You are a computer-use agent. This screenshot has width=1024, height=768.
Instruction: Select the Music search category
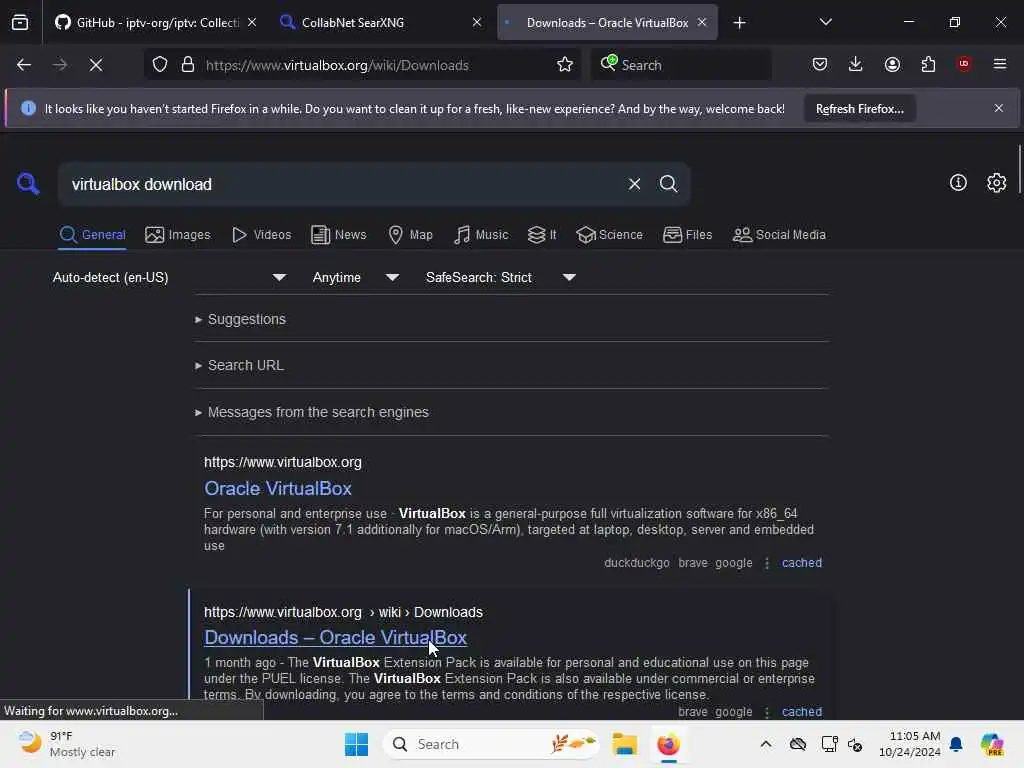tap(481, 235)
